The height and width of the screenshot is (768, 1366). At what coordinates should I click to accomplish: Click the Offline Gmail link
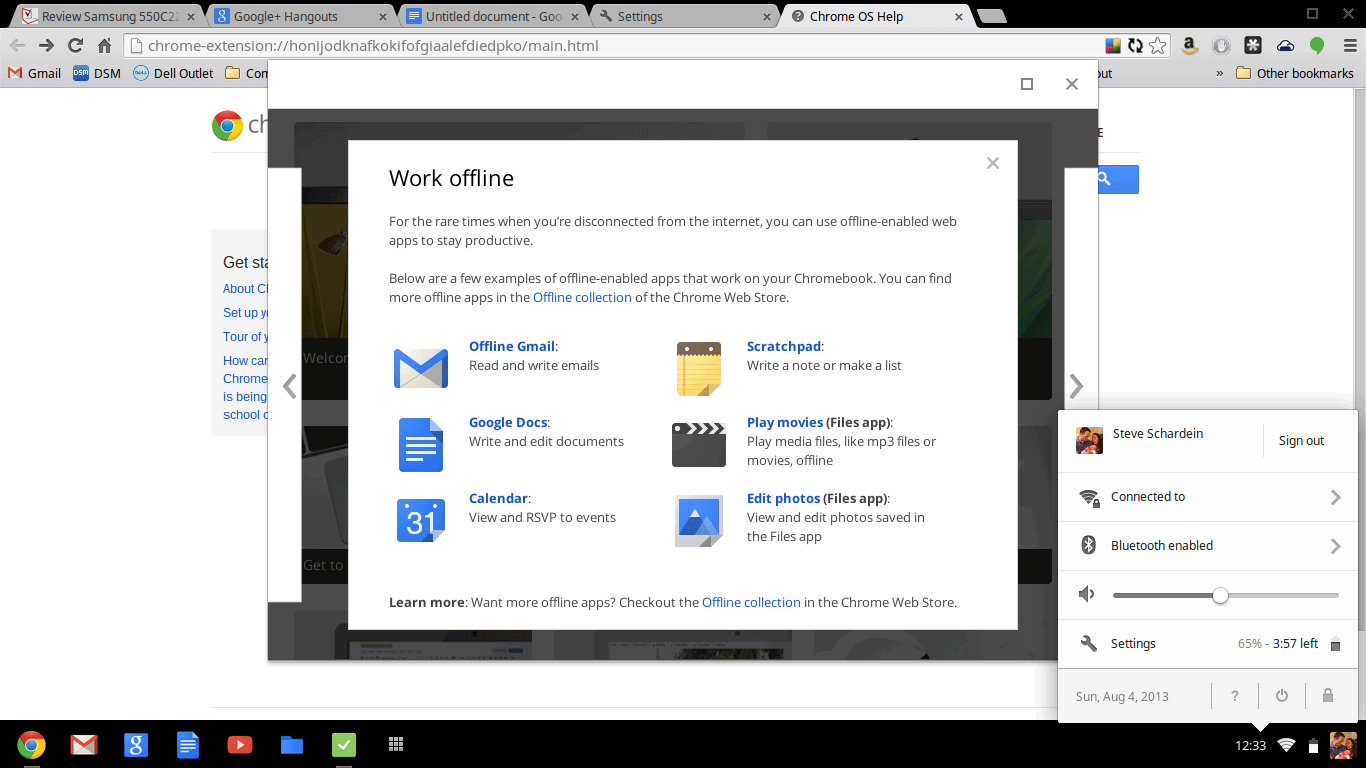[512, 346]
